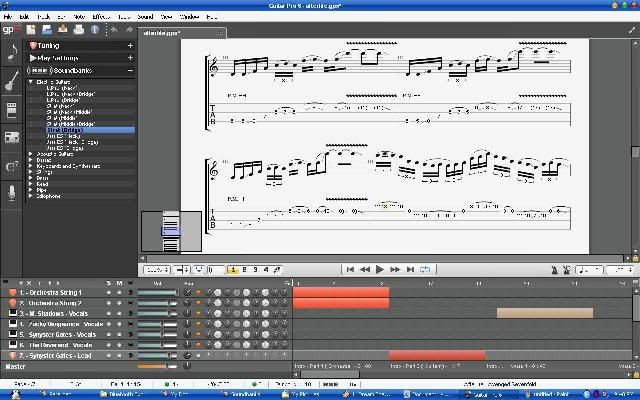Click the Open file icon in the toolbar
The height and width of the screenshot is (400, 640).
coord(47,29)
